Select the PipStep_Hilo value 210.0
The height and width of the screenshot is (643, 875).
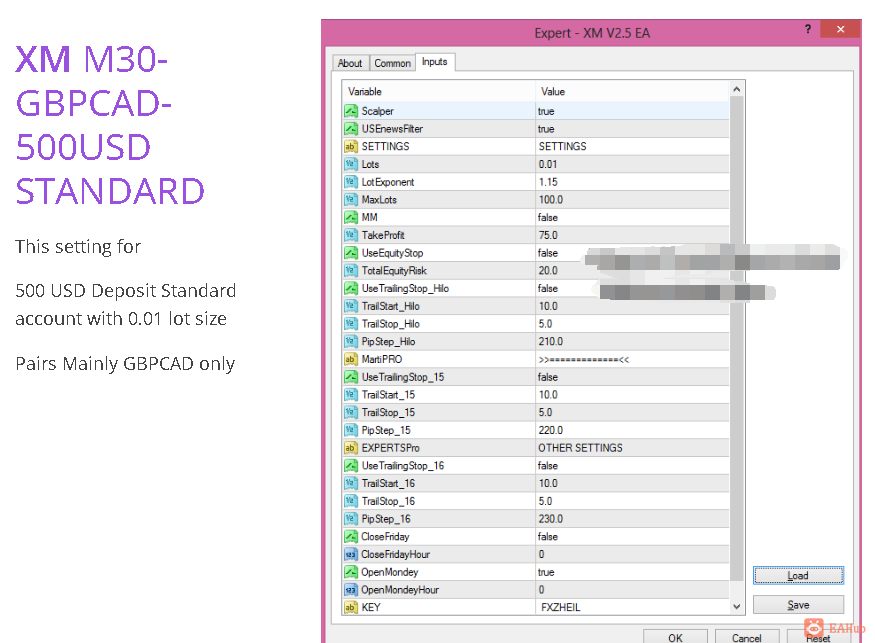click(x=551, y=342)
